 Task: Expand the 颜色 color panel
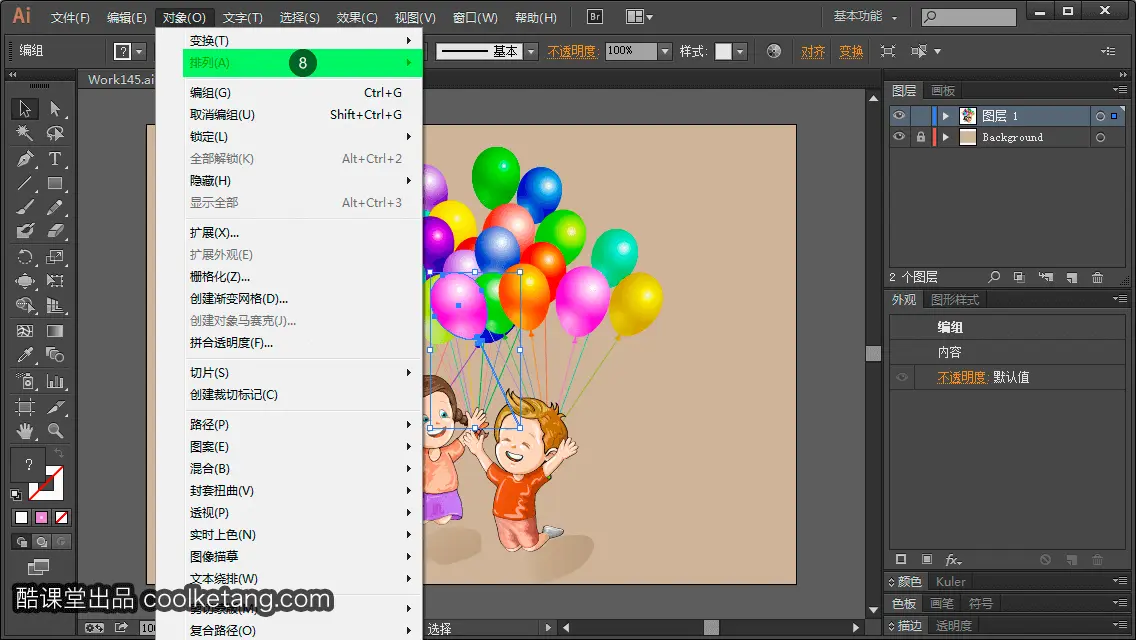coord(906,581)
